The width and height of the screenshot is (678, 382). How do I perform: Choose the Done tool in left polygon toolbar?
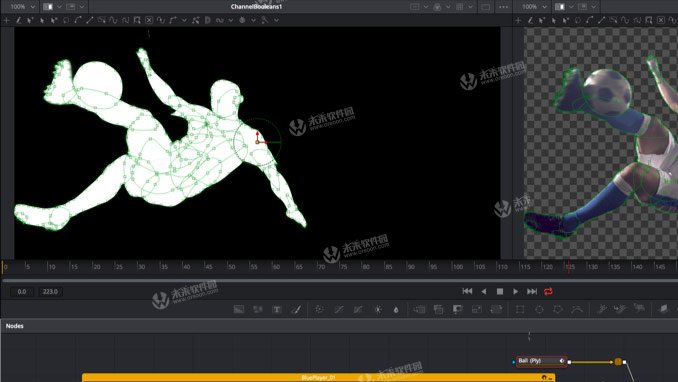click(54, 20)
